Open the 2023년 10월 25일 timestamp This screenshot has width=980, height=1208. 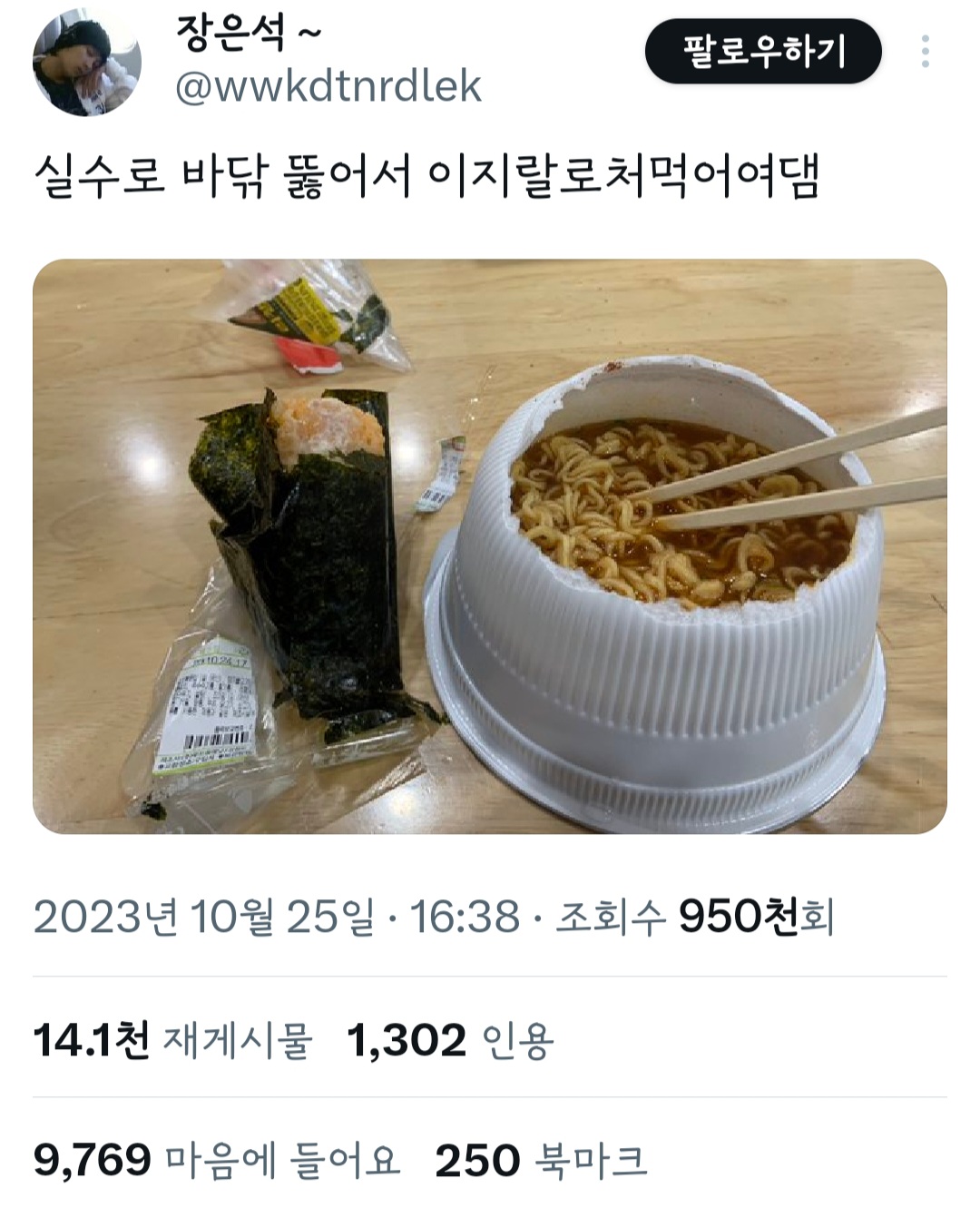tap(203, 917)
